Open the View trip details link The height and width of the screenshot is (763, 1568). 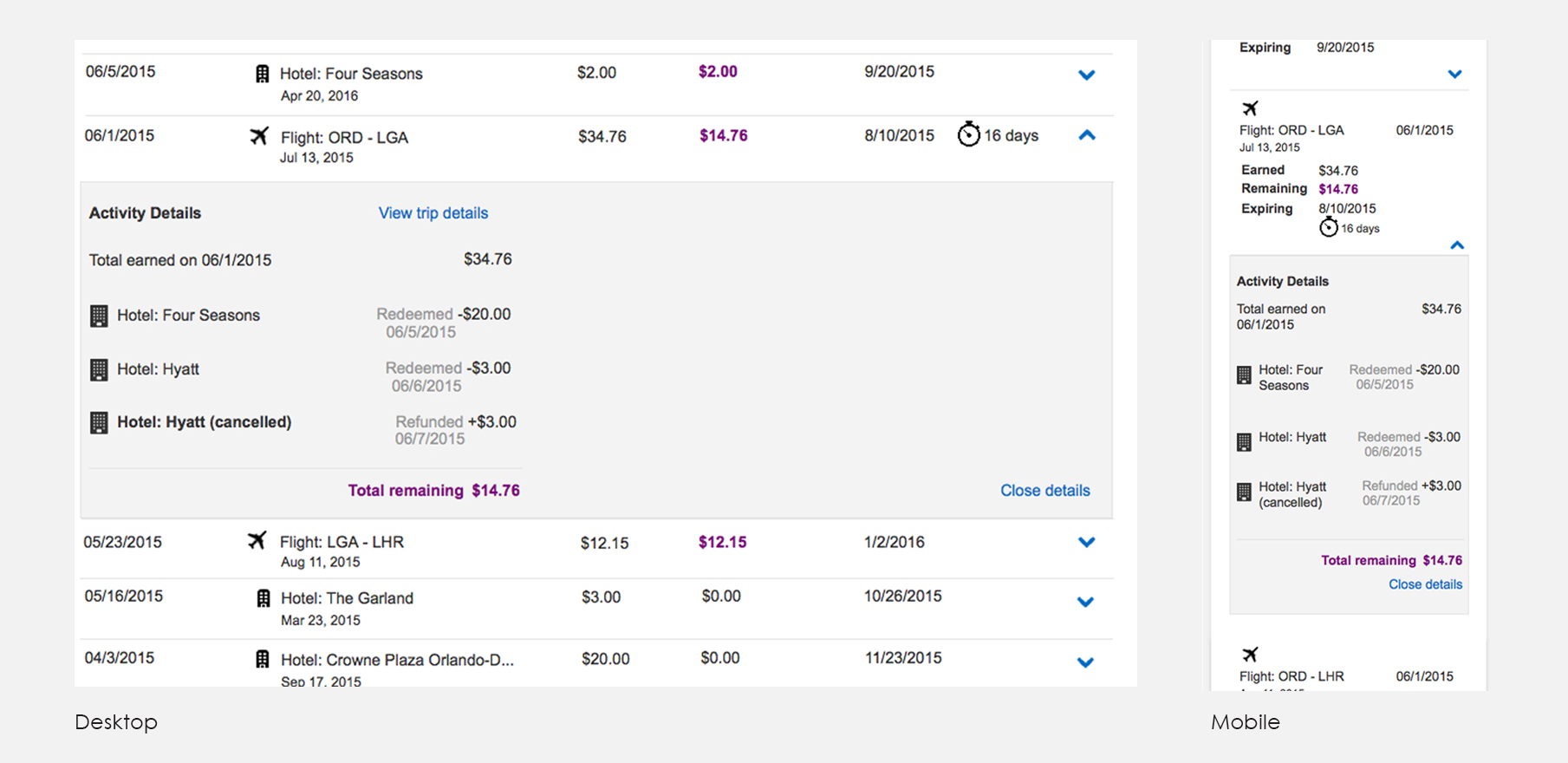coord(433,213)
